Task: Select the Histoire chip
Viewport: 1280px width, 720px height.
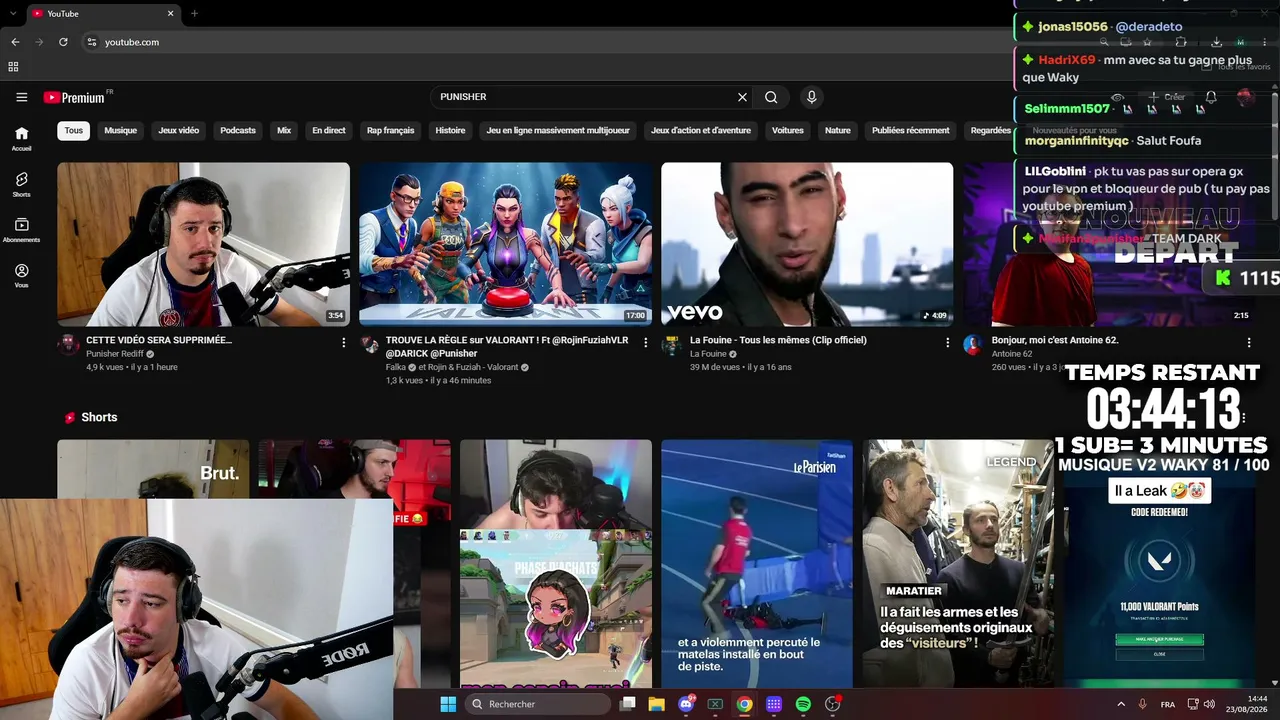Action: point(450,130)
